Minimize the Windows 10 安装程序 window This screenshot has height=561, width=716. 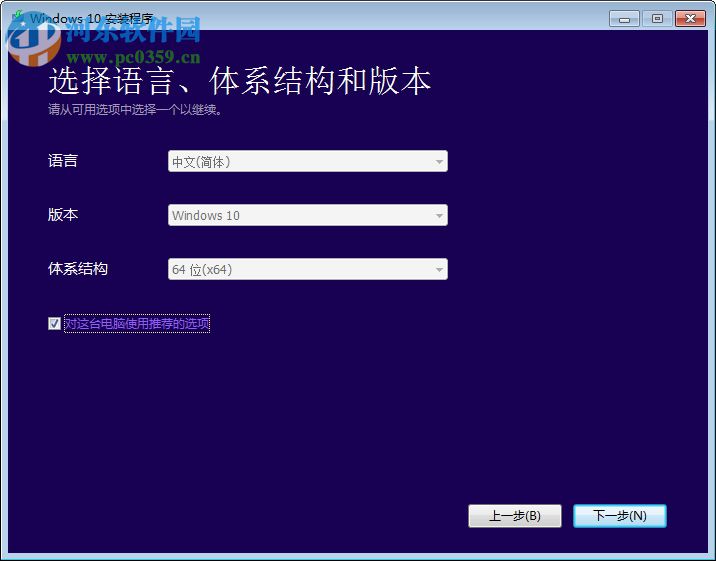(x=624, y=19)
